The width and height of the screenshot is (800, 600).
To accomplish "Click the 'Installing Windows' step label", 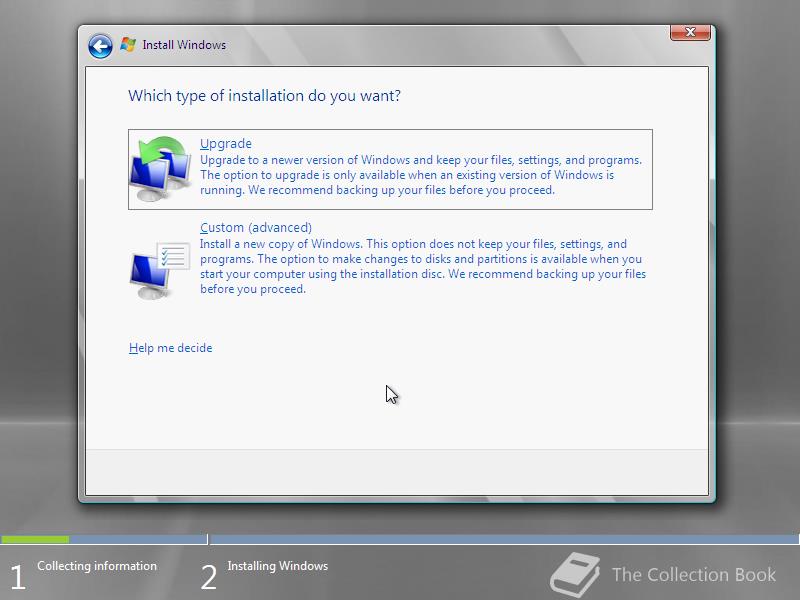I will pos(278,566).
